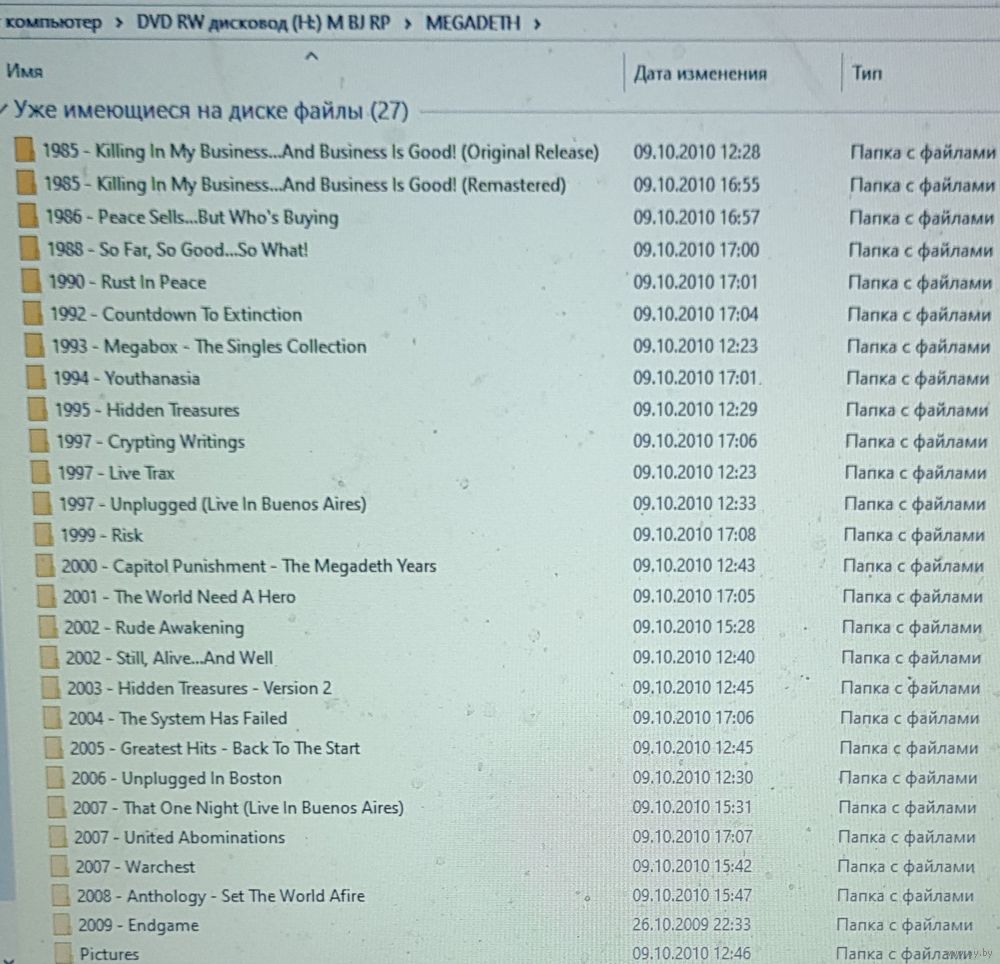Select '2004 - The System Has Failed' name
Image resolution: width=1000 pixels, height=964 pixels.
click(x=178, y=719)
